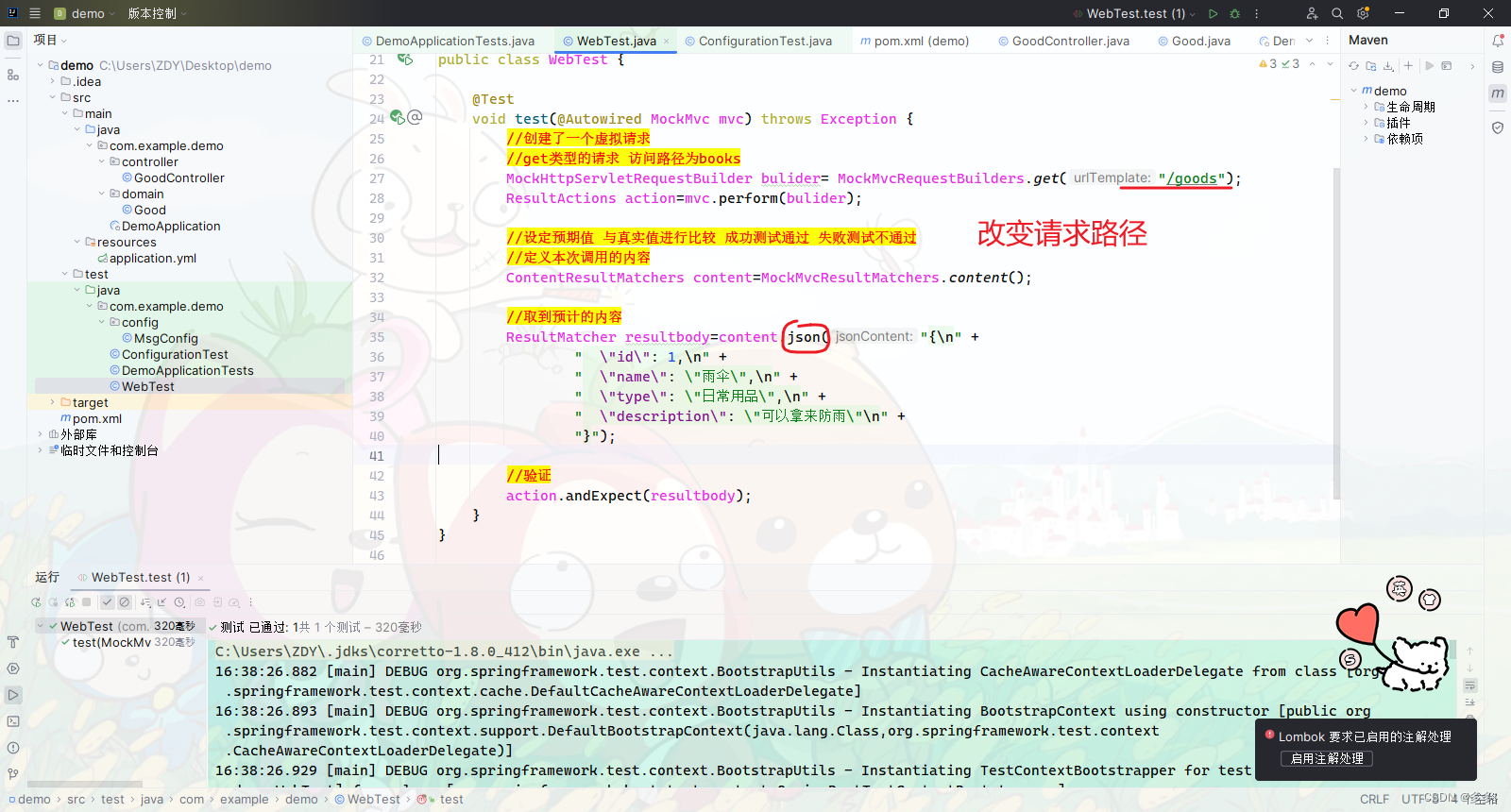Open the 版本控制 dropdown

(x=158, y=13)
